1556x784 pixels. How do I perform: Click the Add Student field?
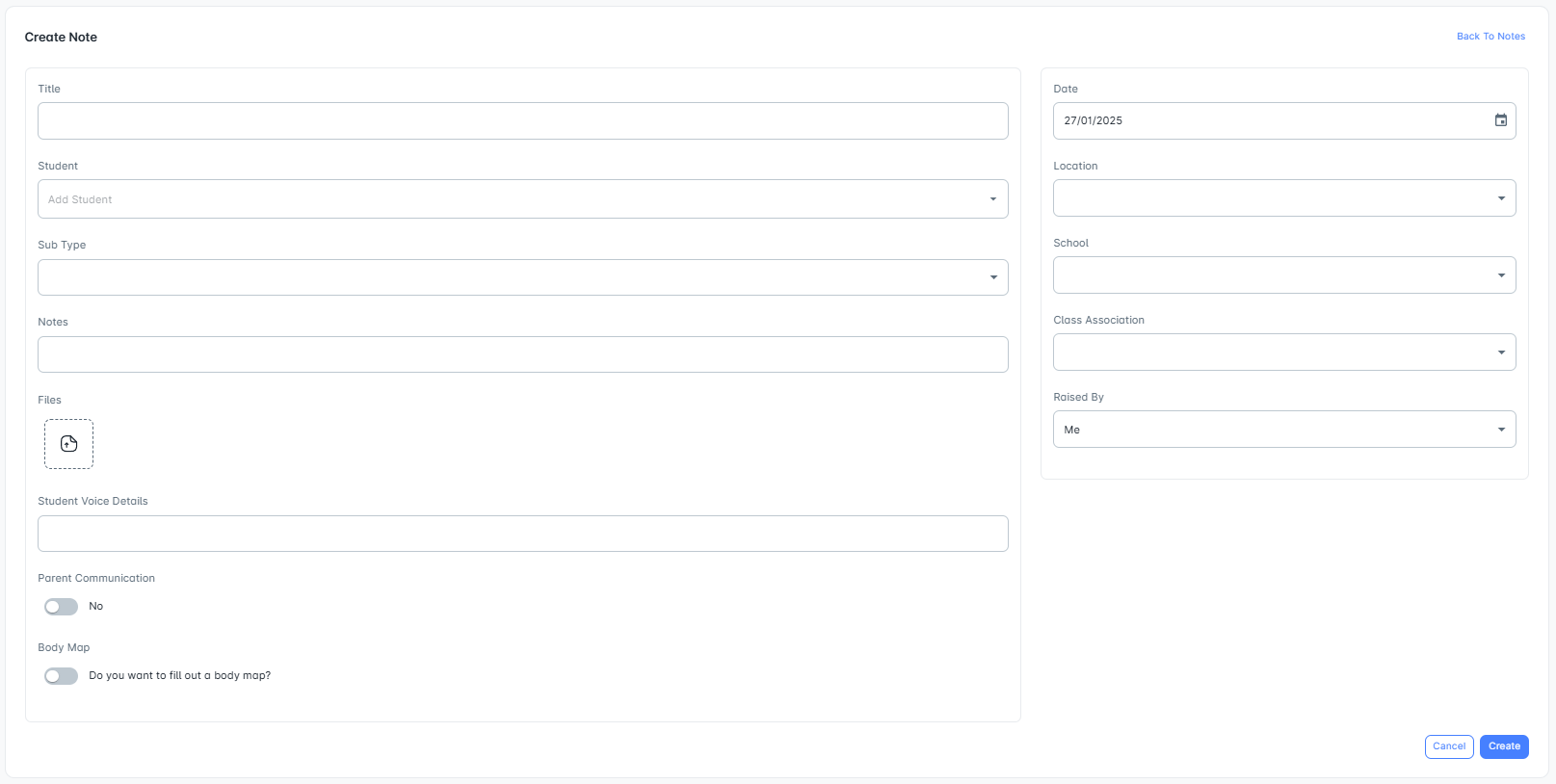pyautogui.click(x=523, y=199)
